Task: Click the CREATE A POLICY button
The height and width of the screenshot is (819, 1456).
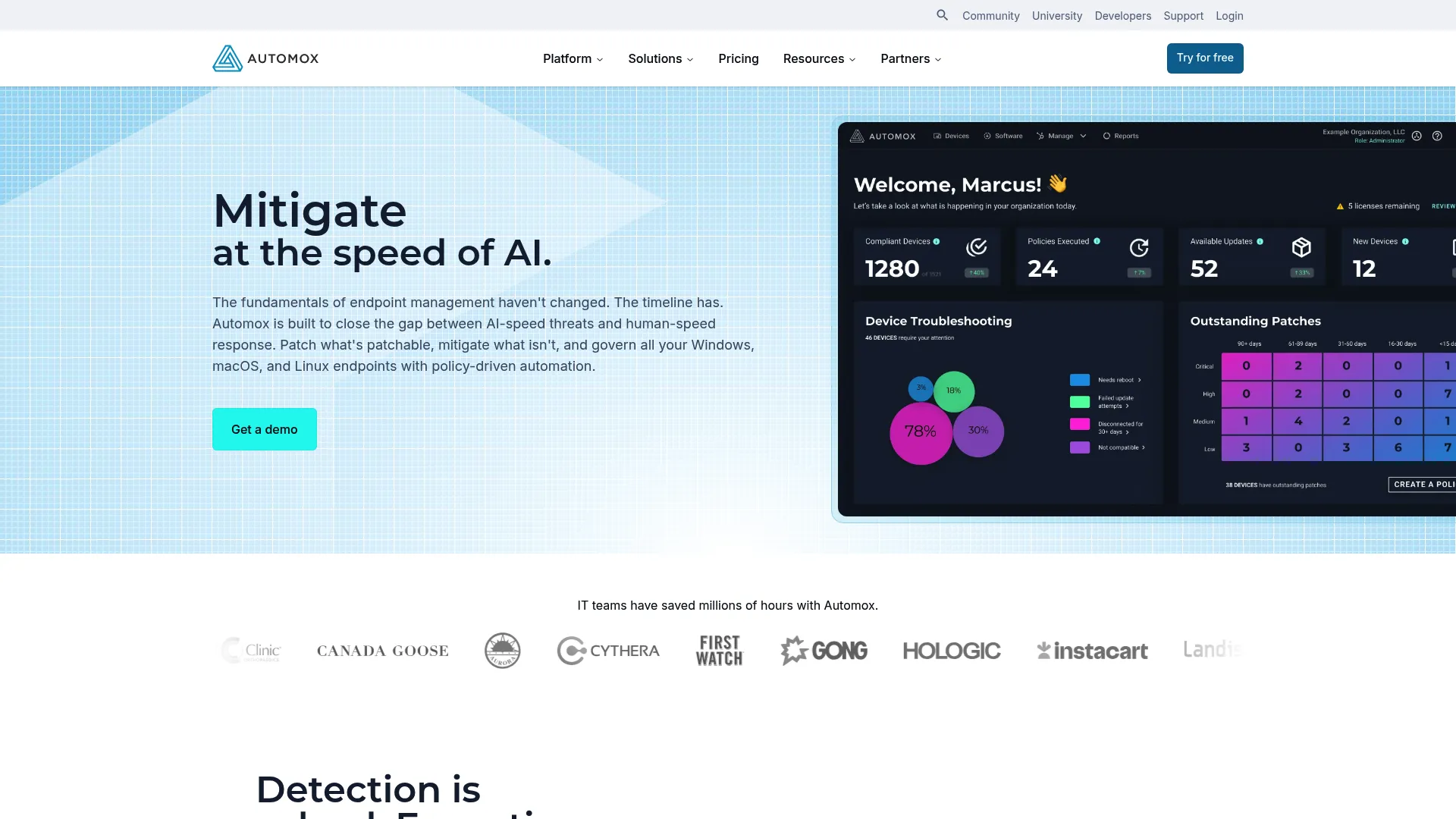Action: (x=1423, y=485)
